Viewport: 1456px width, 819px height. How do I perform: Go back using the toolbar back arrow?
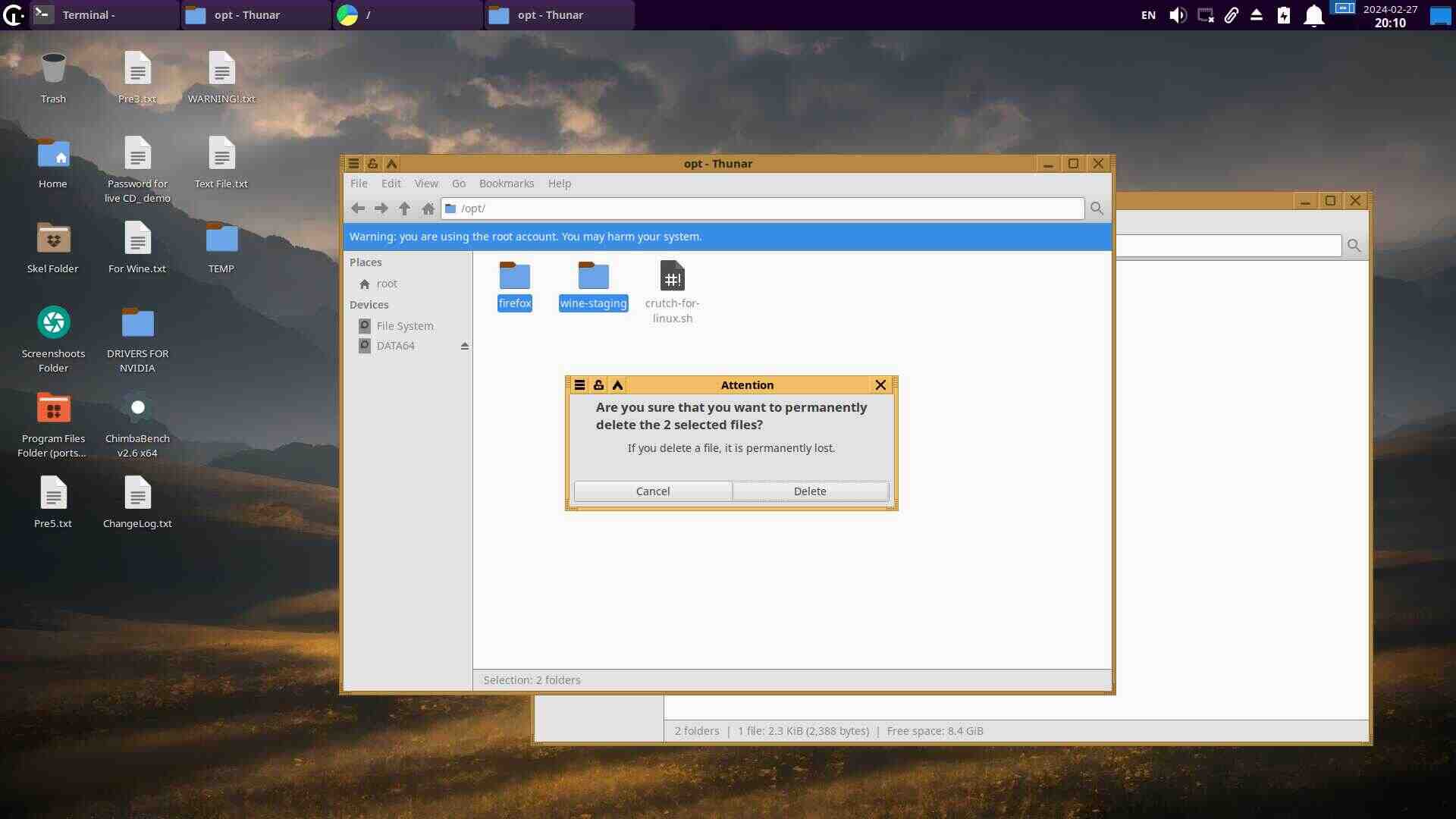tap(358, 209)
